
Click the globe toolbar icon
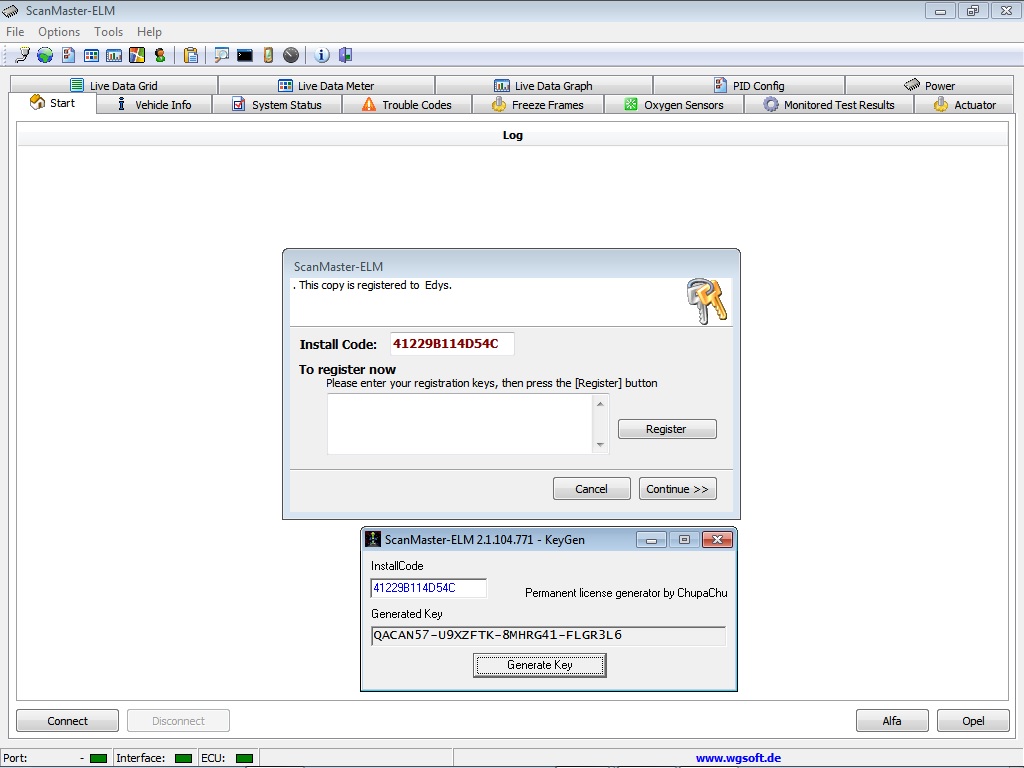45,56
